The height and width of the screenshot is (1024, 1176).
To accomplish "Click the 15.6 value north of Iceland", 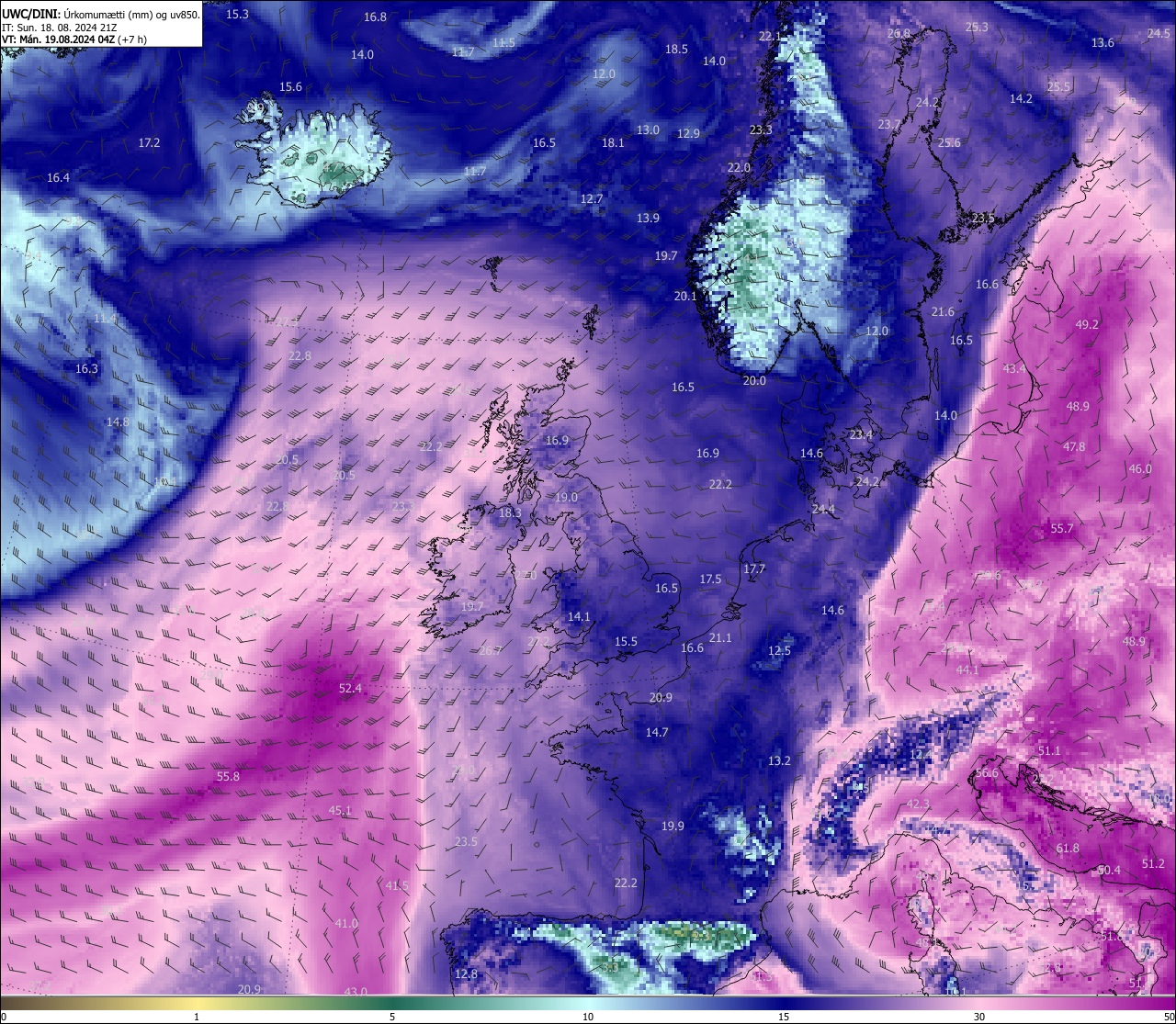I will click(290, 86).
